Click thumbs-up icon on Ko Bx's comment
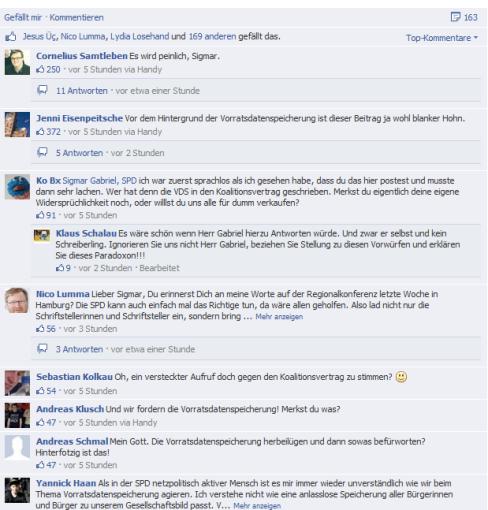The height and width of the screenshot is (510, 488). click(x=40, y=215)
